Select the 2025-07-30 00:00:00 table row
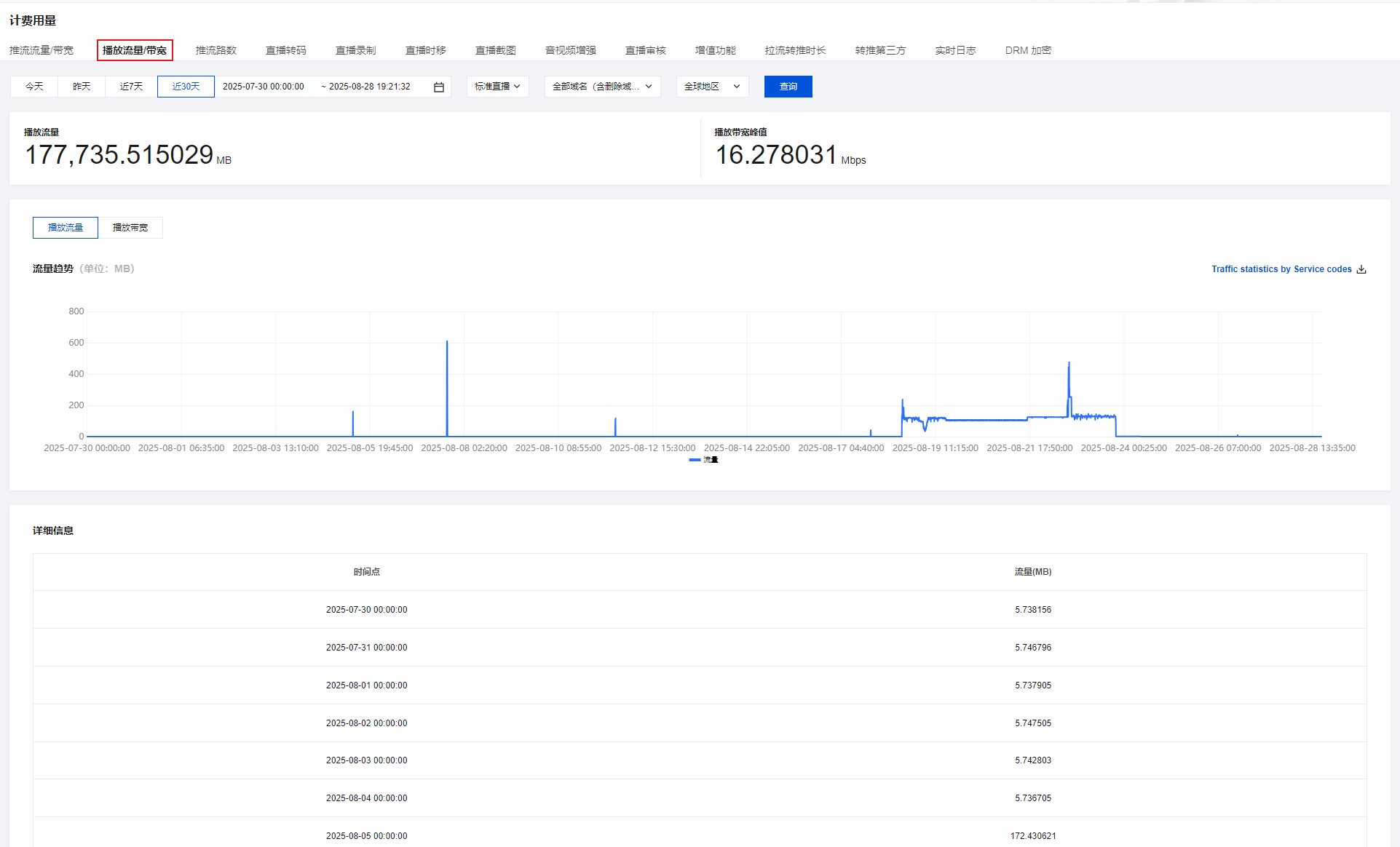 pos(700,610)
